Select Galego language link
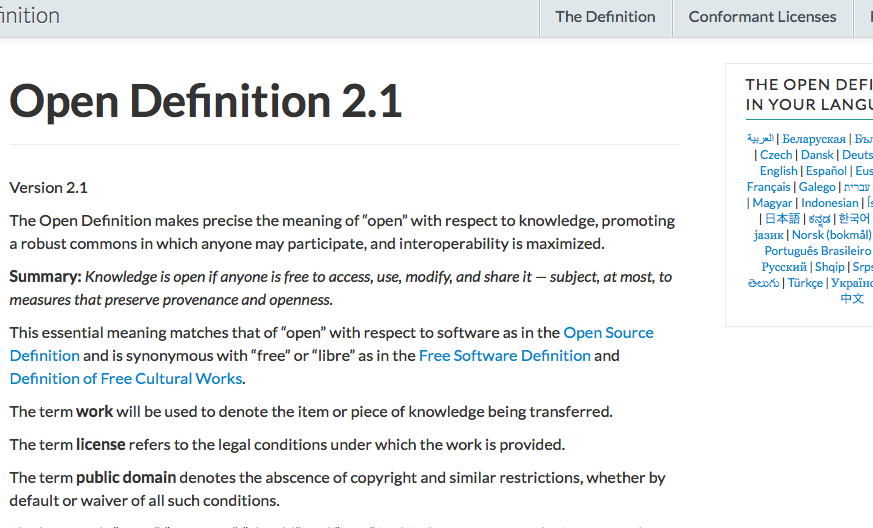 coord(817,187)
